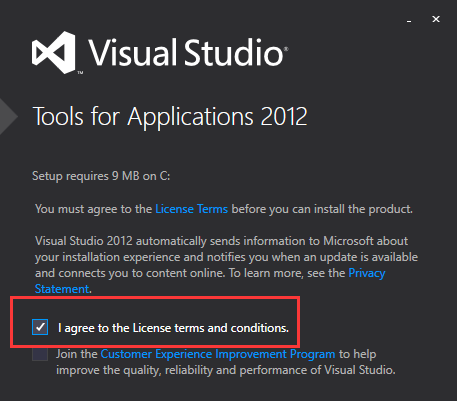Close the Visual Studio setup dialog

coord(436,19)
